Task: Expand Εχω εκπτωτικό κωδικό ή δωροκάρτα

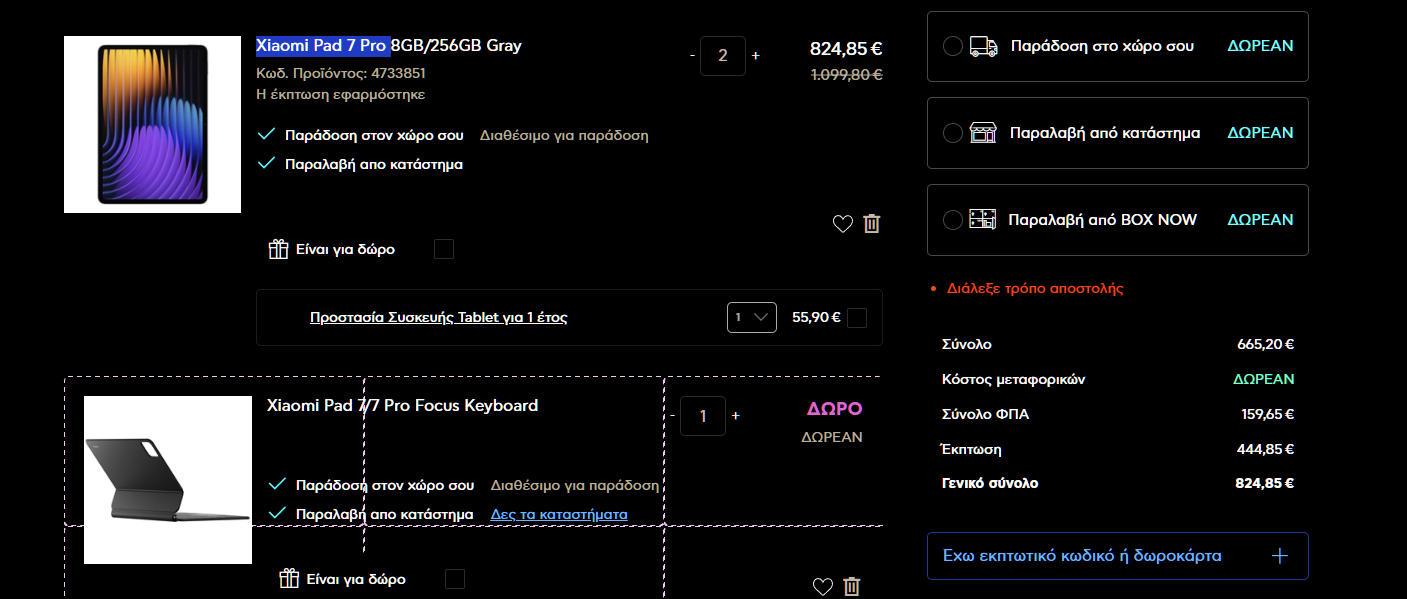Action: (1118, 556)
